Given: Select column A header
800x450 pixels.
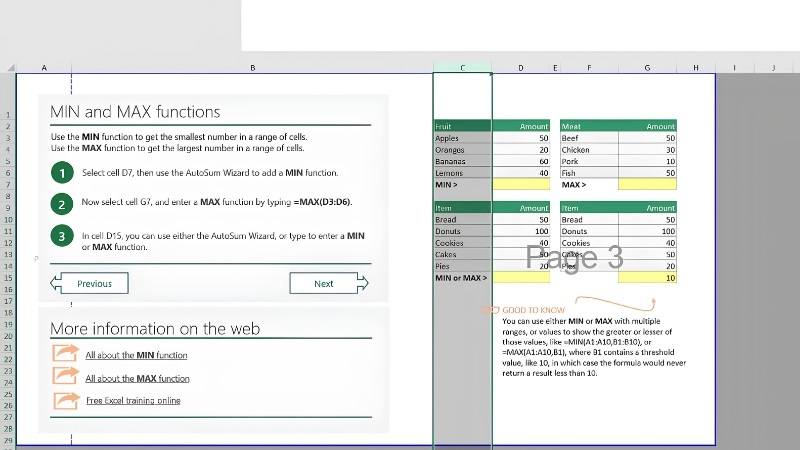Looking at the screenshot, I should coord(44,67).
